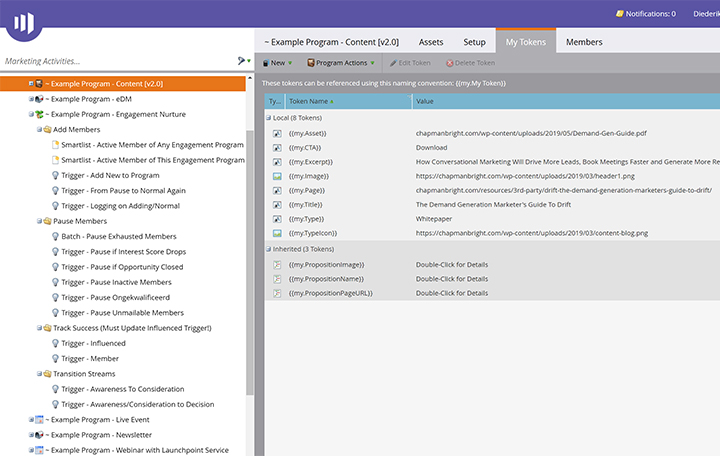Click the Delete Token button
Viewport: 720px width, 456px height.
point(471,63)
